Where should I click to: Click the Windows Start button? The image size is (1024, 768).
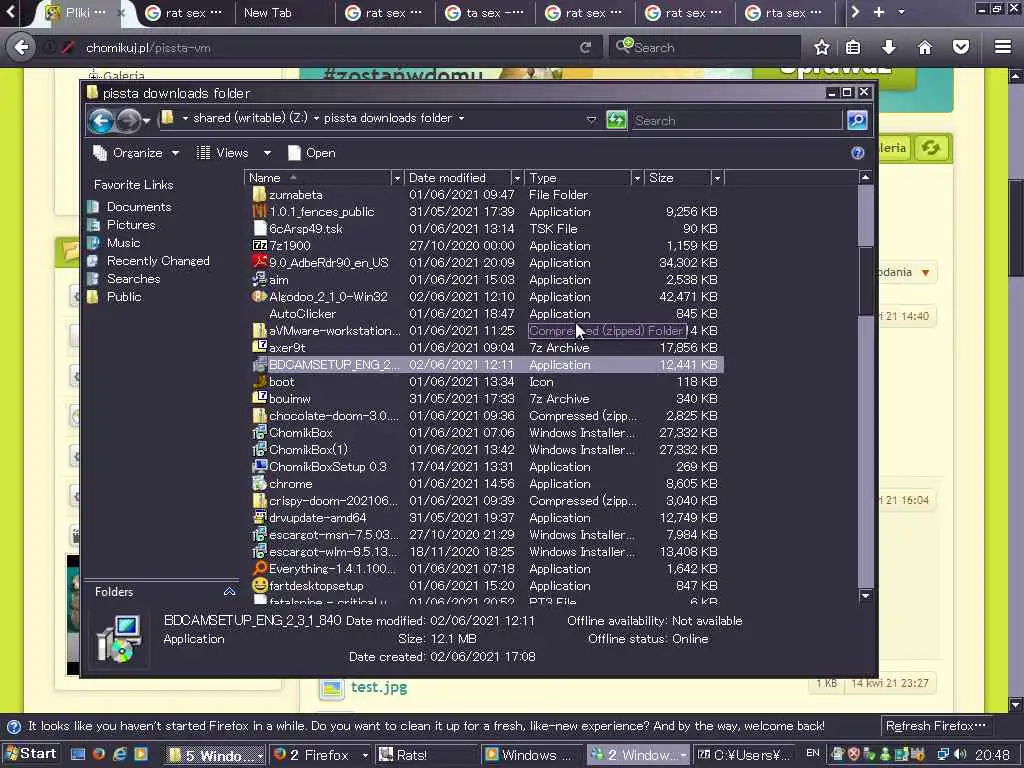click(30, 754)
